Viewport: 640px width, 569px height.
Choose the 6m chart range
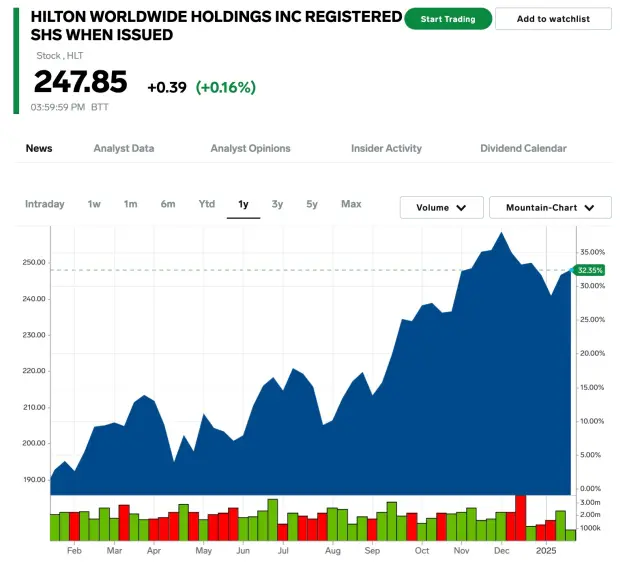168,204
